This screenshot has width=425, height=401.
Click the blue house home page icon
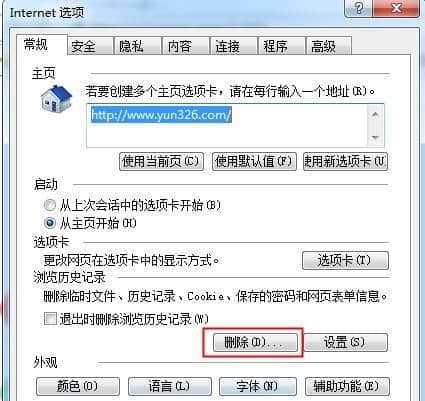coord(56,99)
